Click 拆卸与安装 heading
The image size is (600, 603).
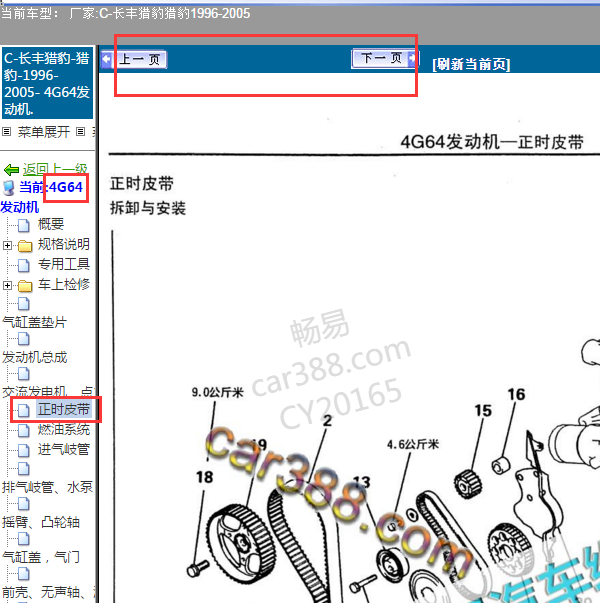(x=148, y=208)
